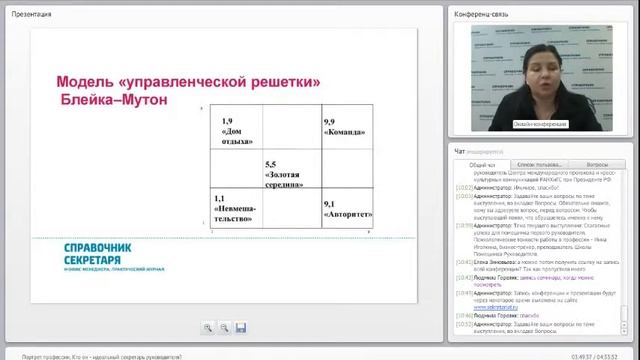Screen dimensions: 640x360
Task: Click the Чат panel title
Action: click(x=460, y=151)
